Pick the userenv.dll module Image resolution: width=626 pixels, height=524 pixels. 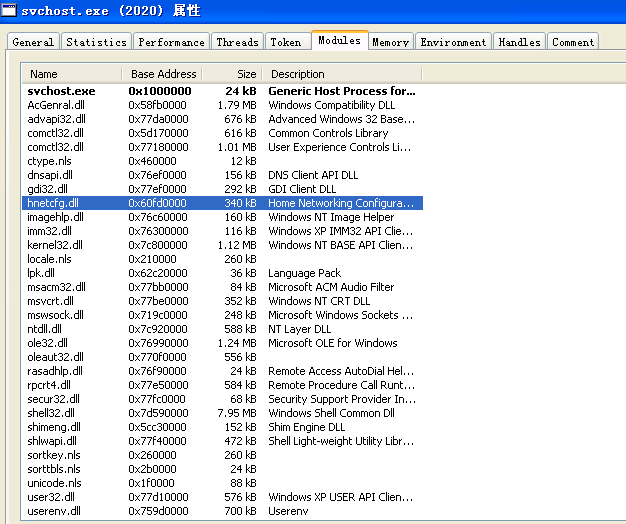coord(56,511)
